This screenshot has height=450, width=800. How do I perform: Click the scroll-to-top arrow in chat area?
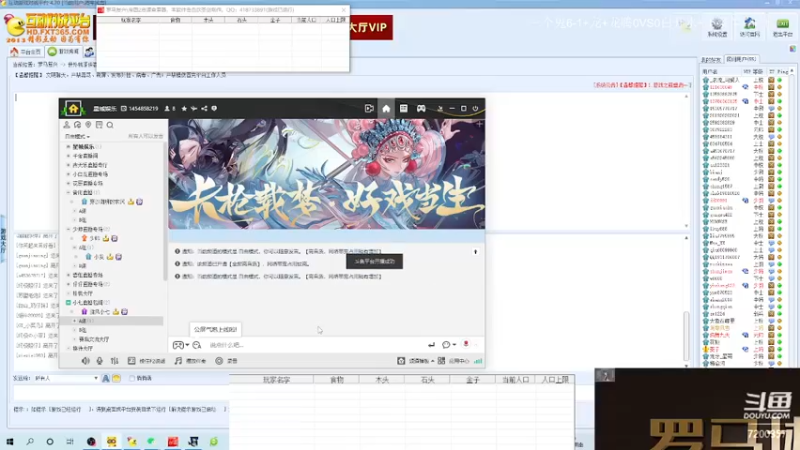tap(475, 252)
